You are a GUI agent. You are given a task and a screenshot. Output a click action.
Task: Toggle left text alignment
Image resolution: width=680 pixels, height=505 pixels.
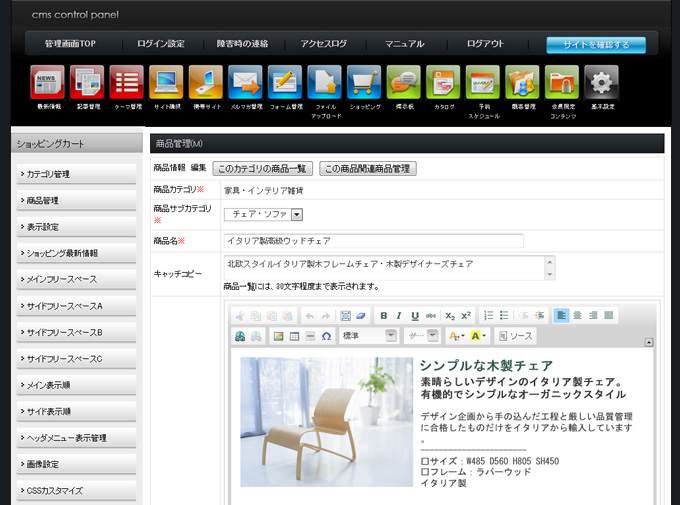pos(561,316)
